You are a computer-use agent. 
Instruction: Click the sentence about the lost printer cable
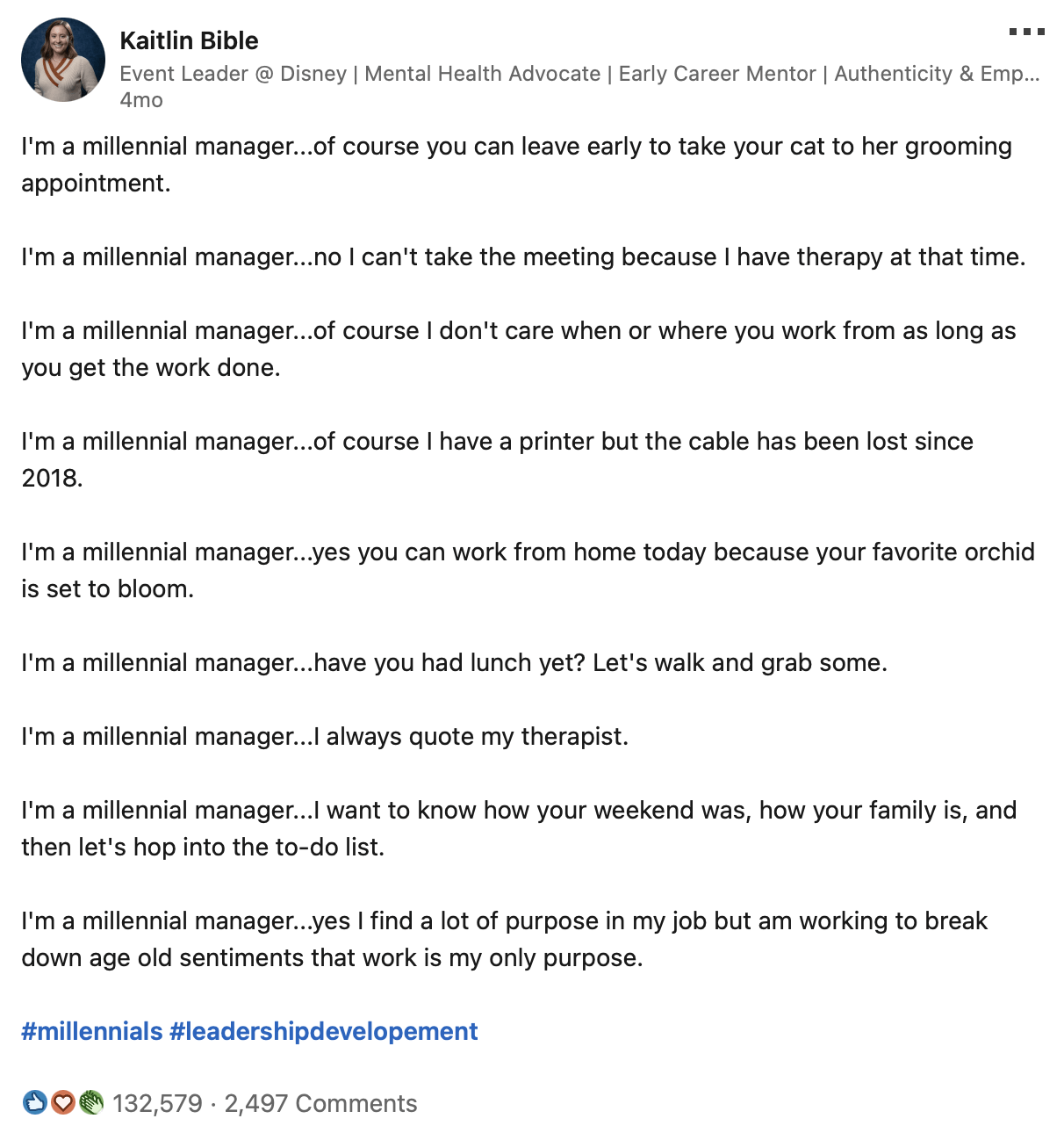pyautogui.click(x=497, y=459)
